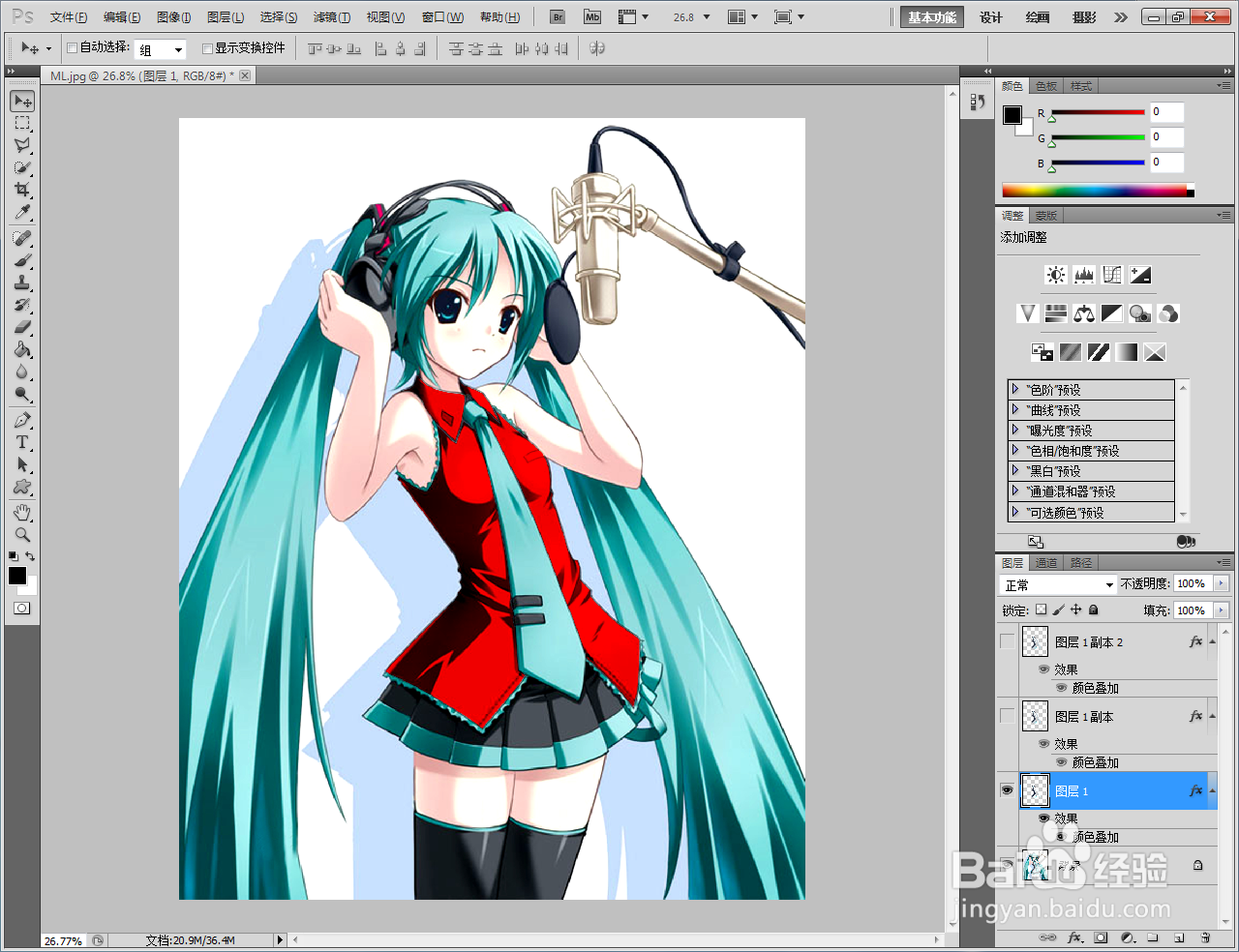1239x952 pixels.
Task: Enable the Auto-Select checkbox
Action: tap(72, 47)
